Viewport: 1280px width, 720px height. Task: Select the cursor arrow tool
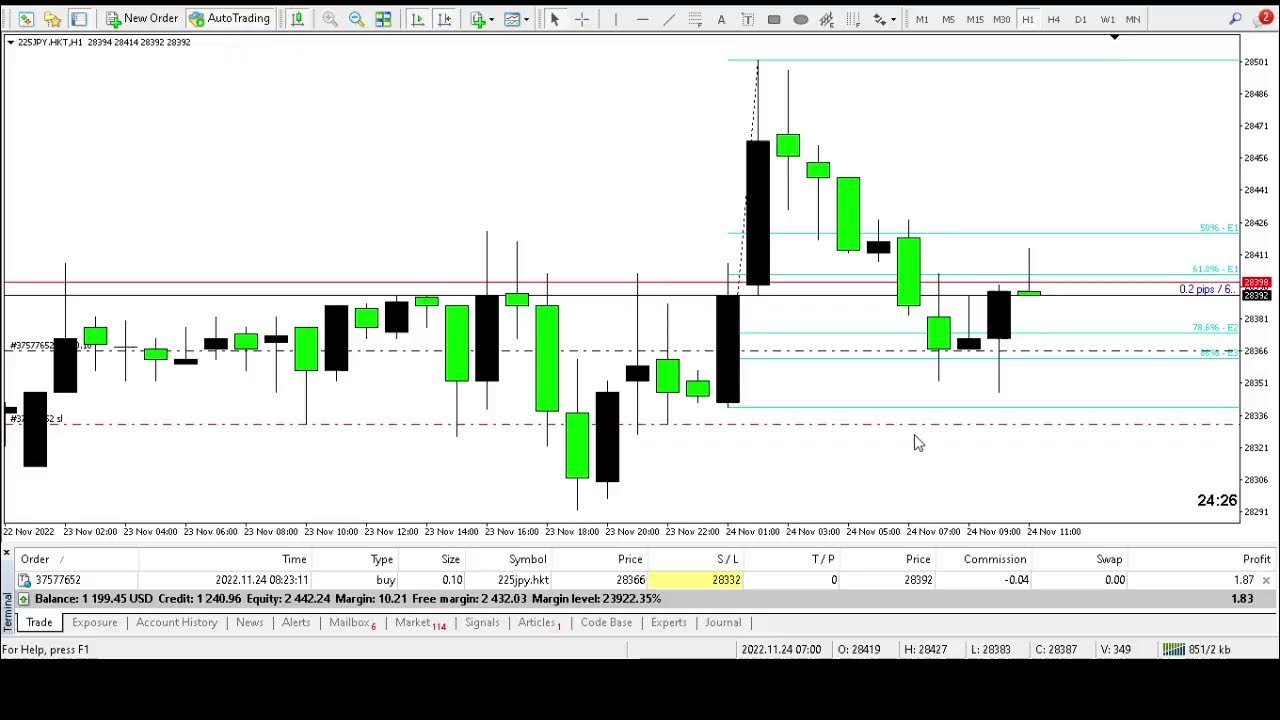click(555, 19)
